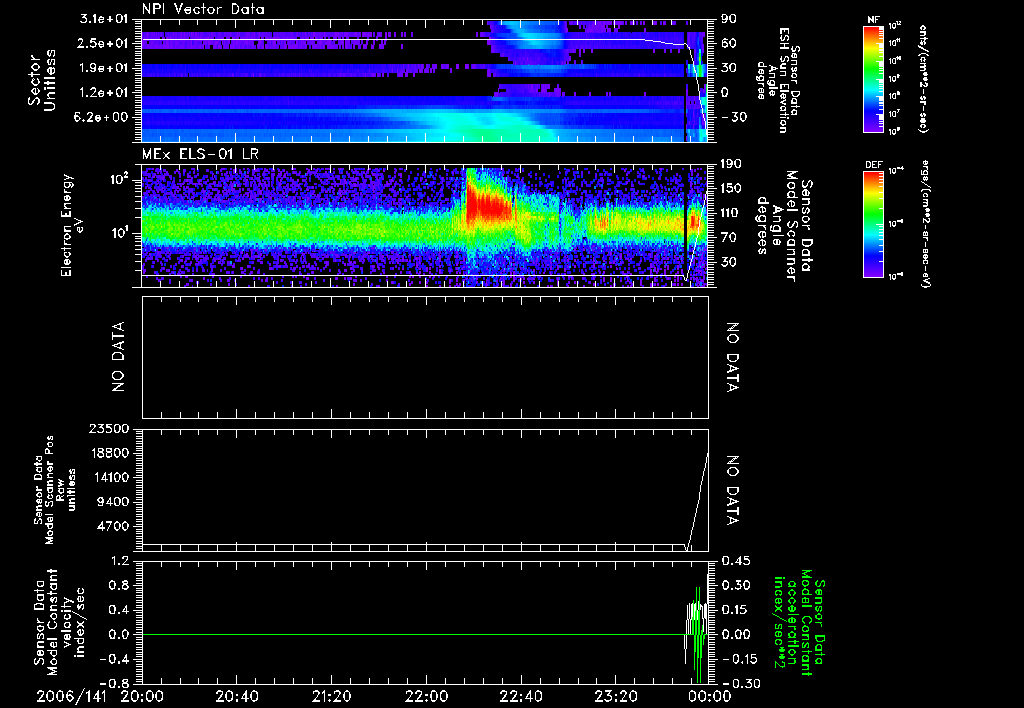Image resolution: width=1024 pixels, height=708 pixels.
Task: Click the '22:40' time axis label
Action: (520, 696)
